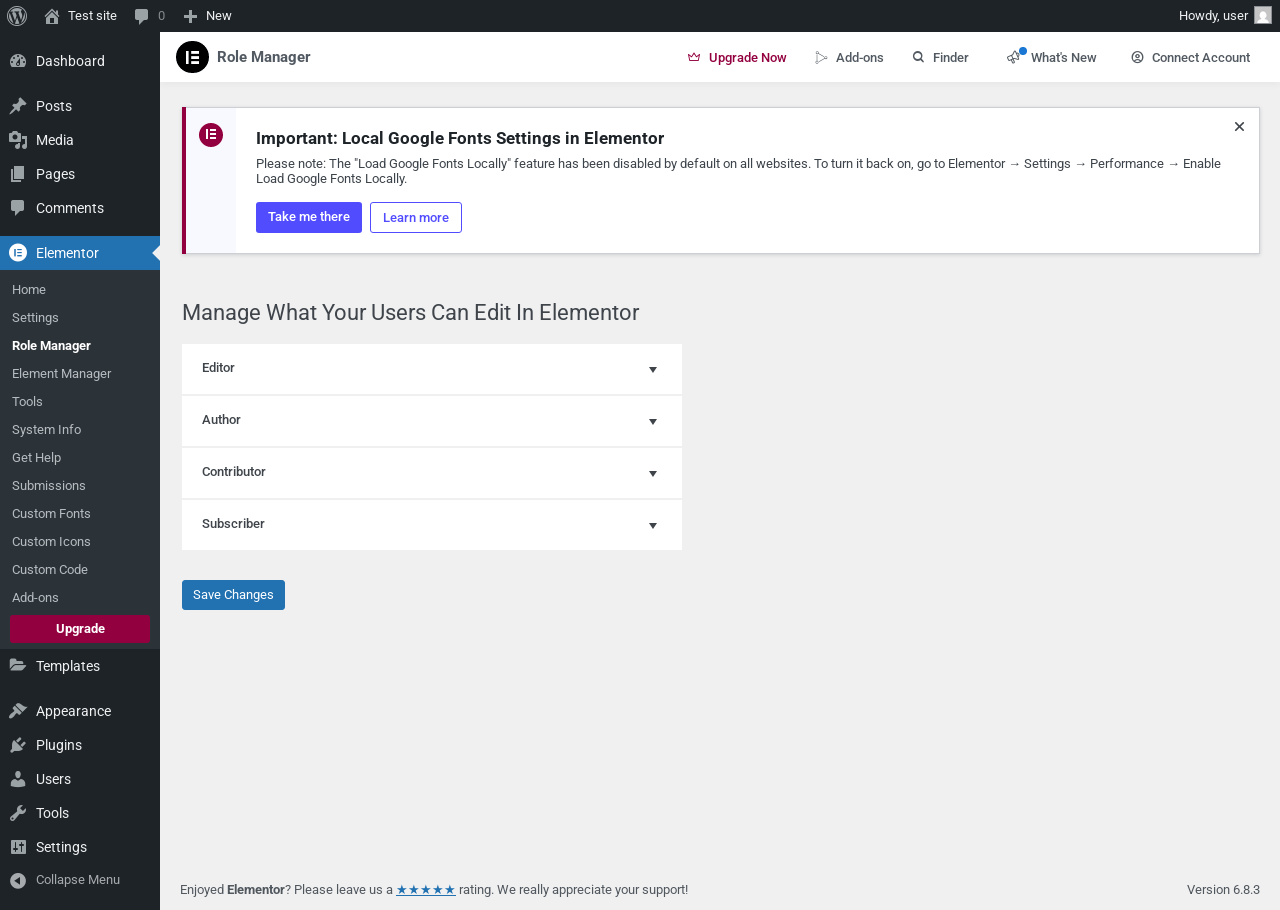Click the New label in admin bar
Viewport: 1280px width, 910px height.
219,16
